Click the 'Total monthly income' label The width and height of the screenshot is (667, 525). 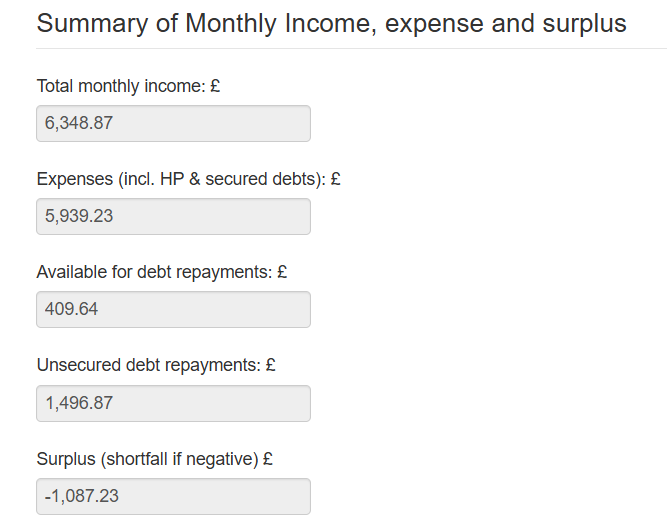tap(120, 86)
